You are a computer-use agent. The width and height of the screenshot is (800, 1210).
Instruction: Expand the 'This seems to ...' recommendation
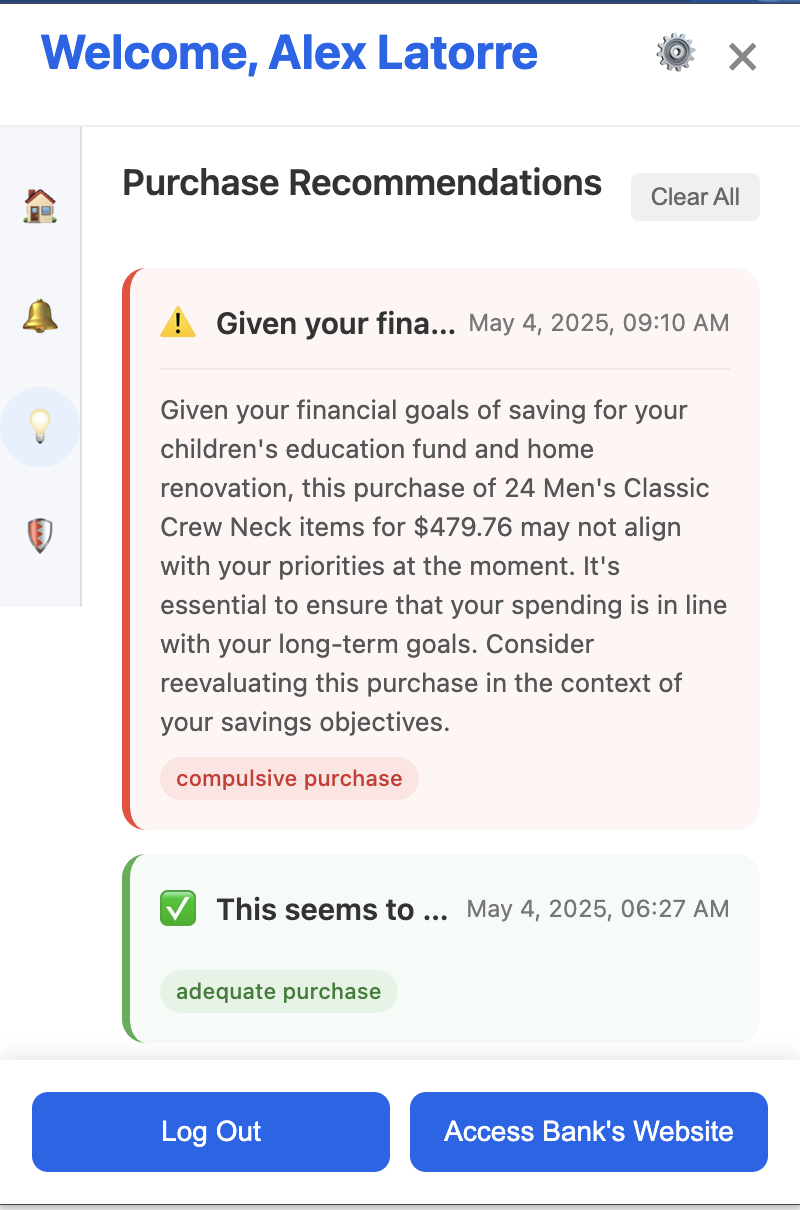point(332,909)
